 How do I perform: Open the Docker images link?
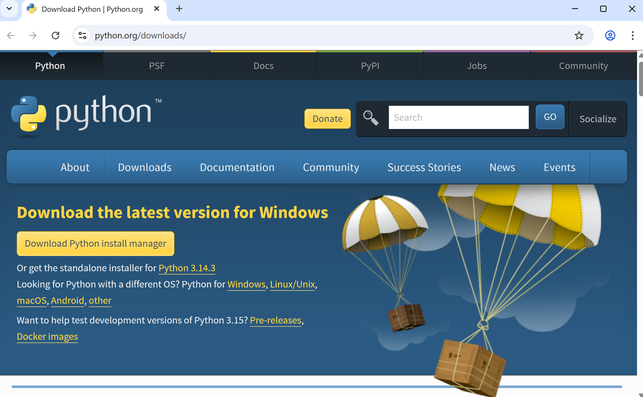[47, 337]
